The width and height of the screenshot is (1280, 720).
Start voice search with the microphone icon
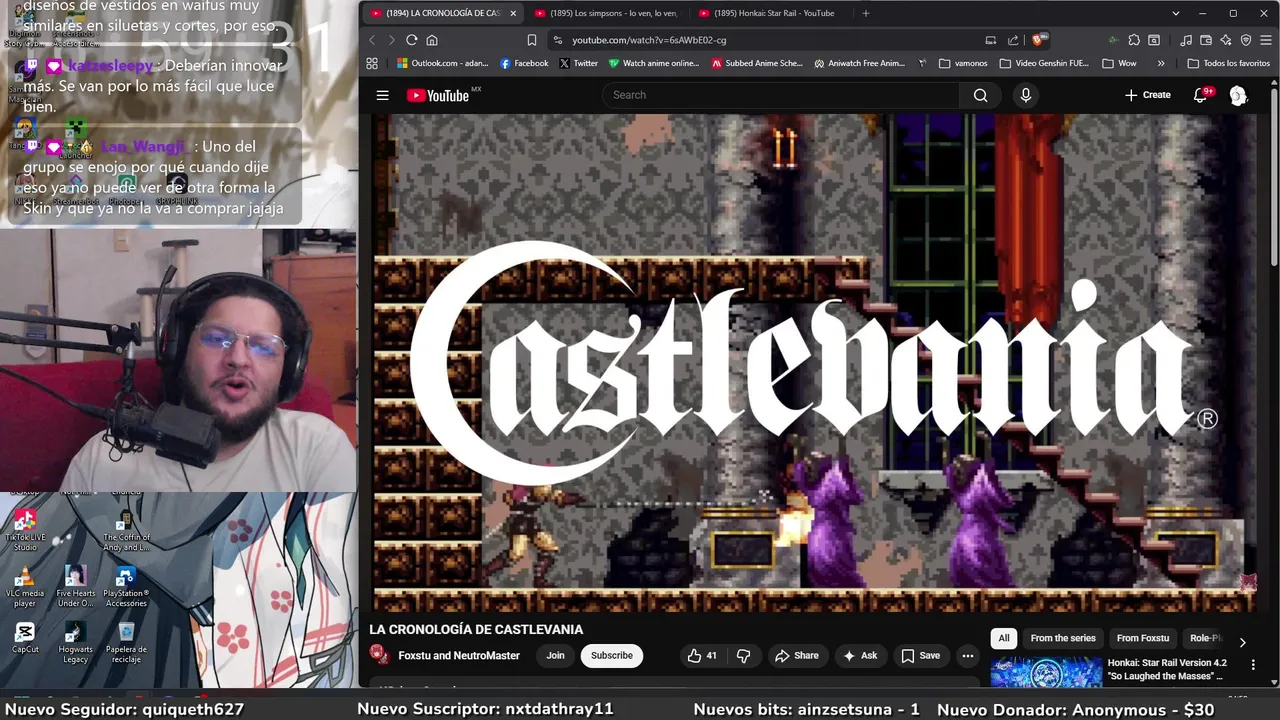click(1025, 95)
